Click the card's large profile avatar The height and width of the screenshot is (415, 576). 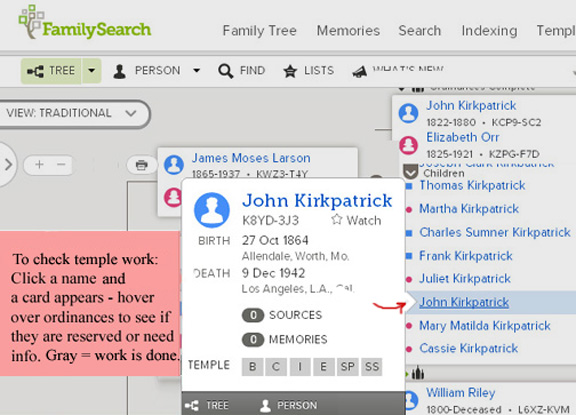212,210
